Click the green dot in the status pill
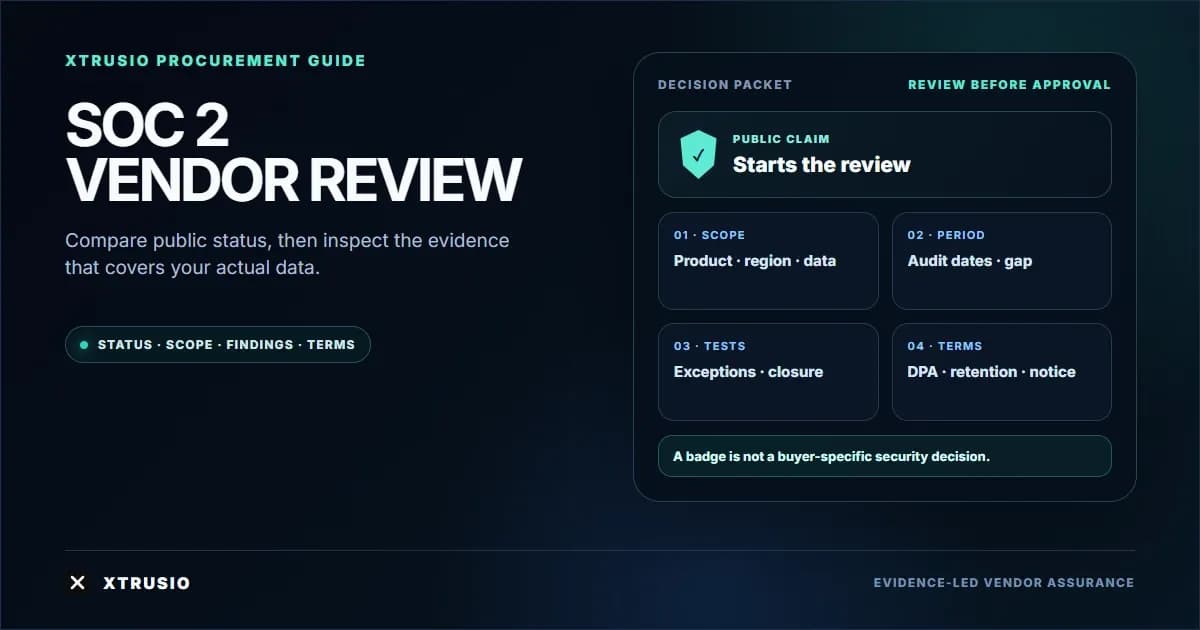 tap(84, 345)
